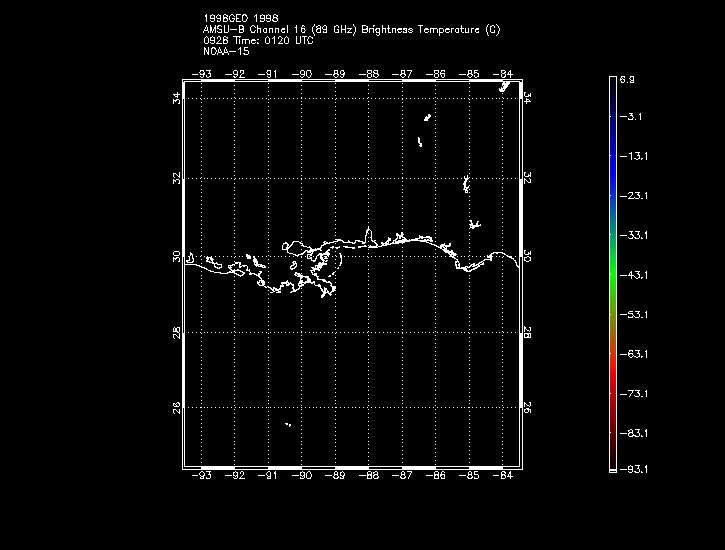
Task: Click the -90 longitude label on top axis
Action: [303, 73]
